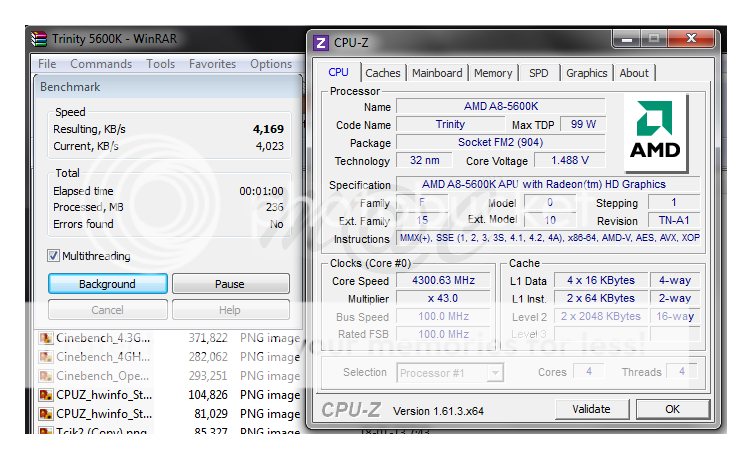Select the icon of CPUZ_hwinfo file sized 104,826
752x459 pixels.
[x=46, y=395]
